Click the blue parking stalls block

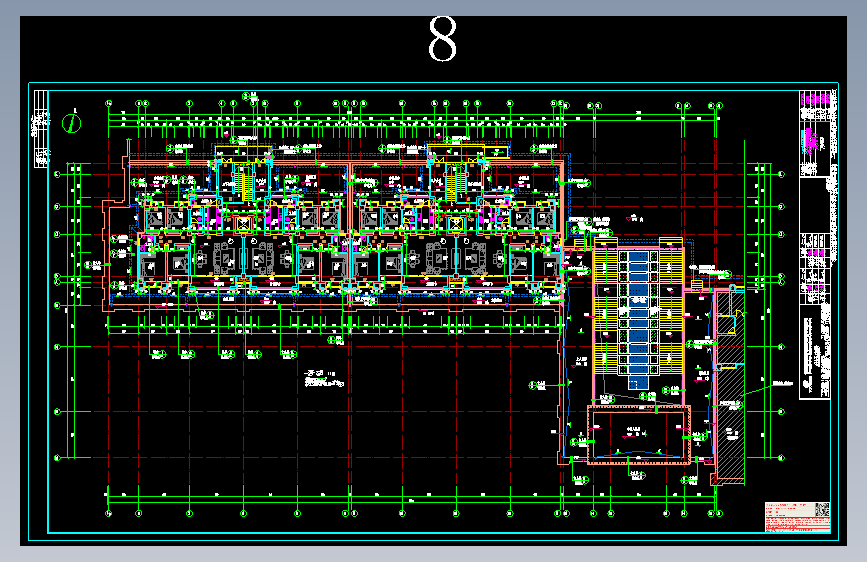click(638, 320)
